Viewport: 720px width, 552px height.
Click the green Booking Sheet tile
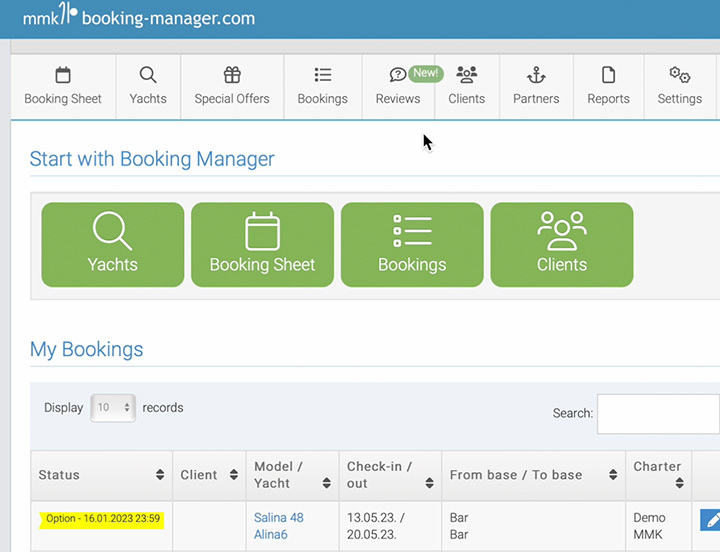(x=262, y=245)
